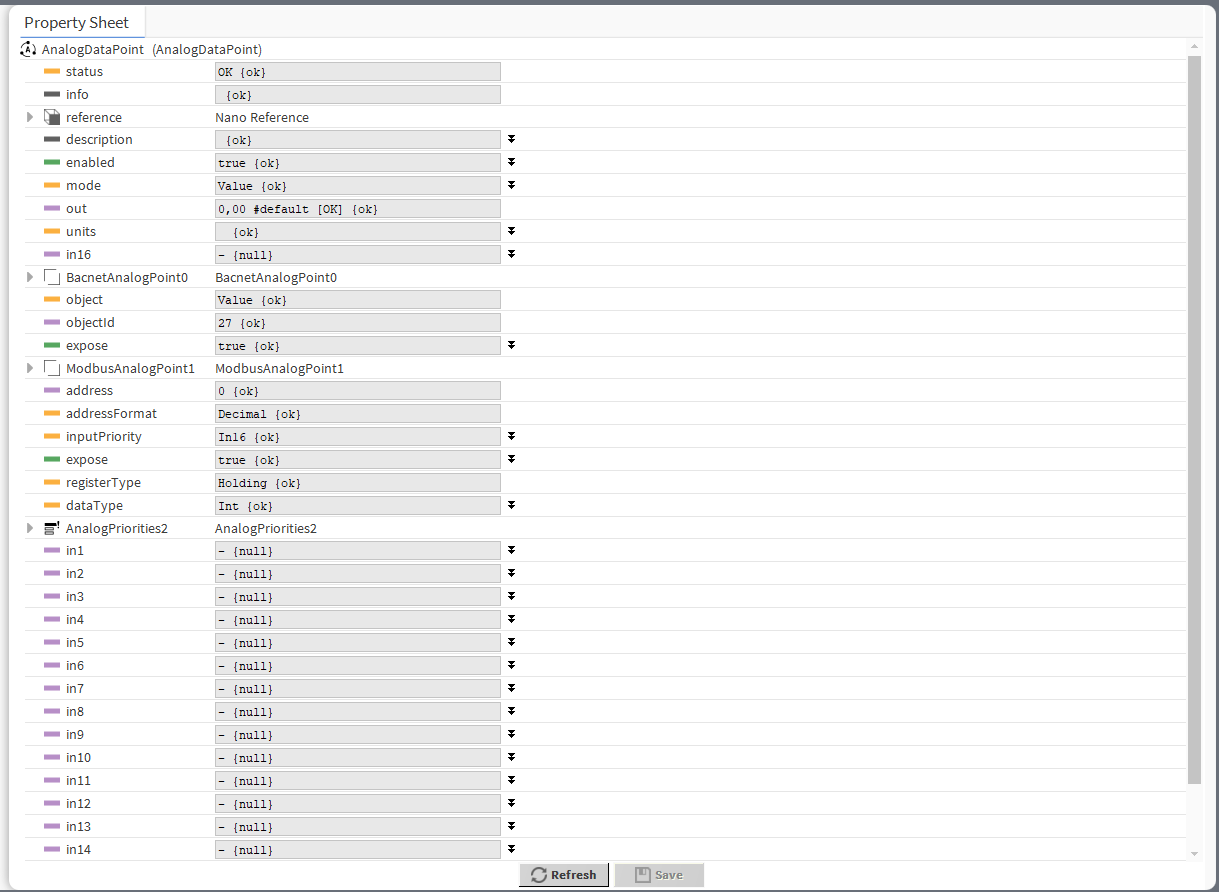Image resolution: width=1219 pixels, height=892 pixels.
Task: Click the AnalogPriorities2 priority array icon
Action: click(x=51, y=527)
